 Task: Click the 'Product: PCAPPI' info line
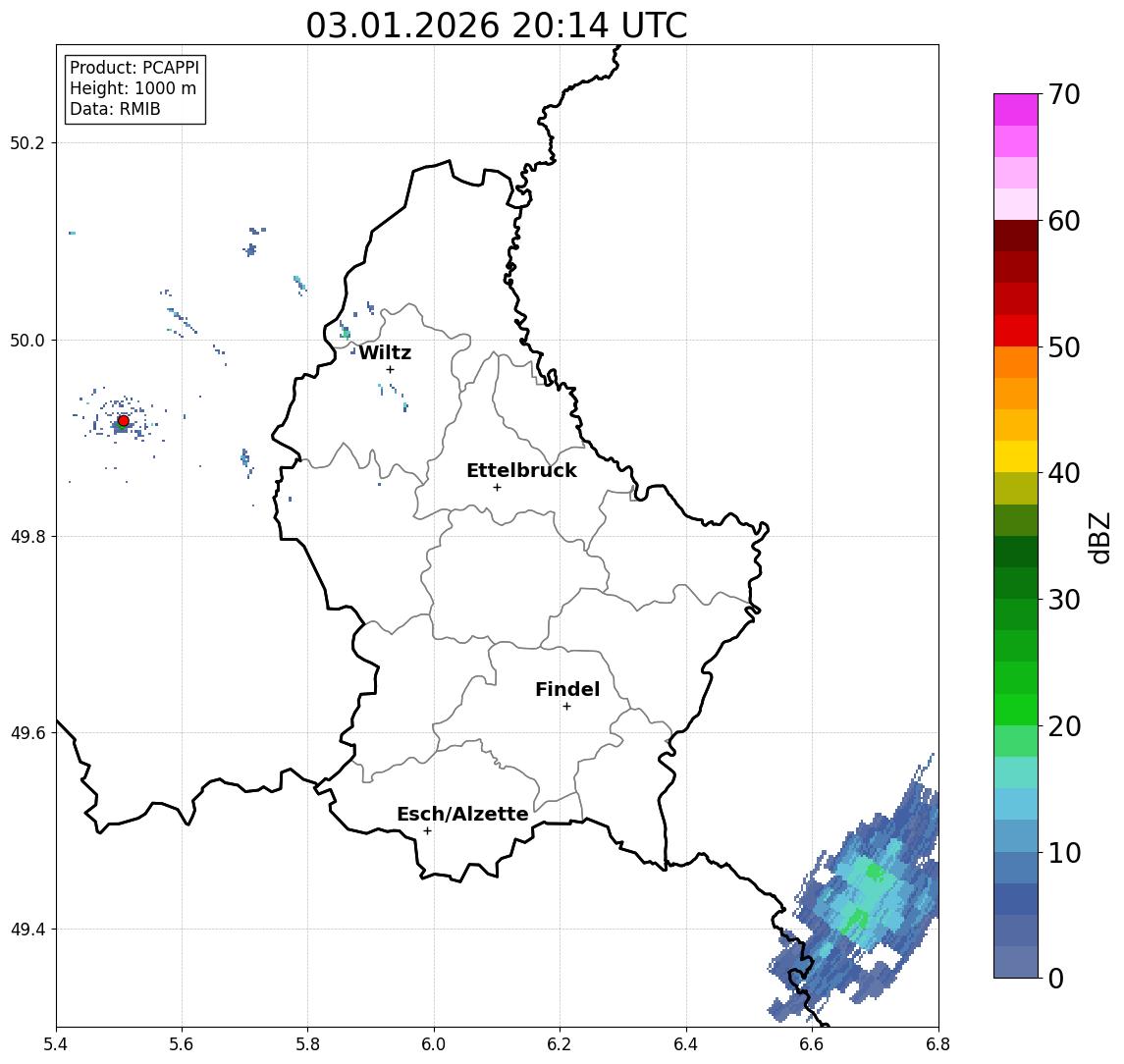pyautogui.click(x=134, y=68)
